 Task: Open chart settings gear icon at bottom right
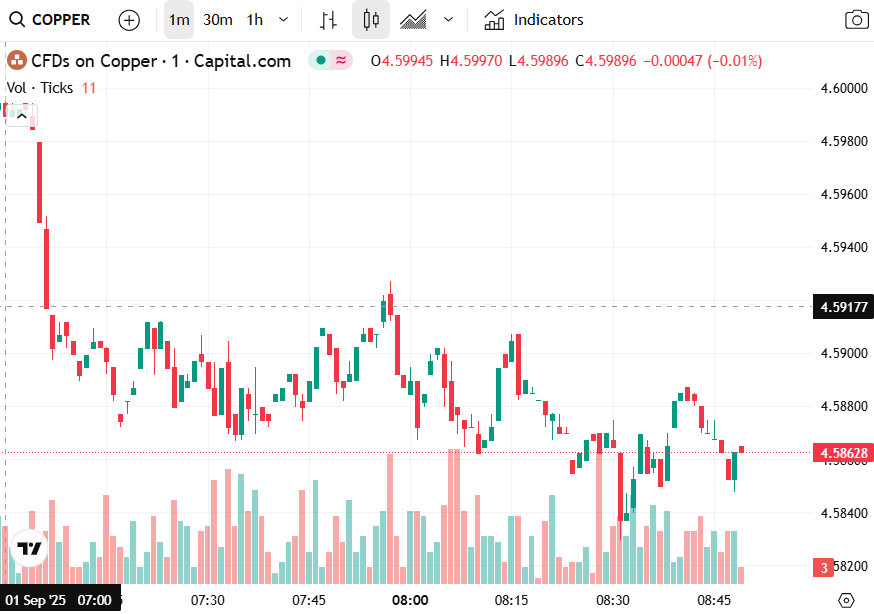coord(846,600)
